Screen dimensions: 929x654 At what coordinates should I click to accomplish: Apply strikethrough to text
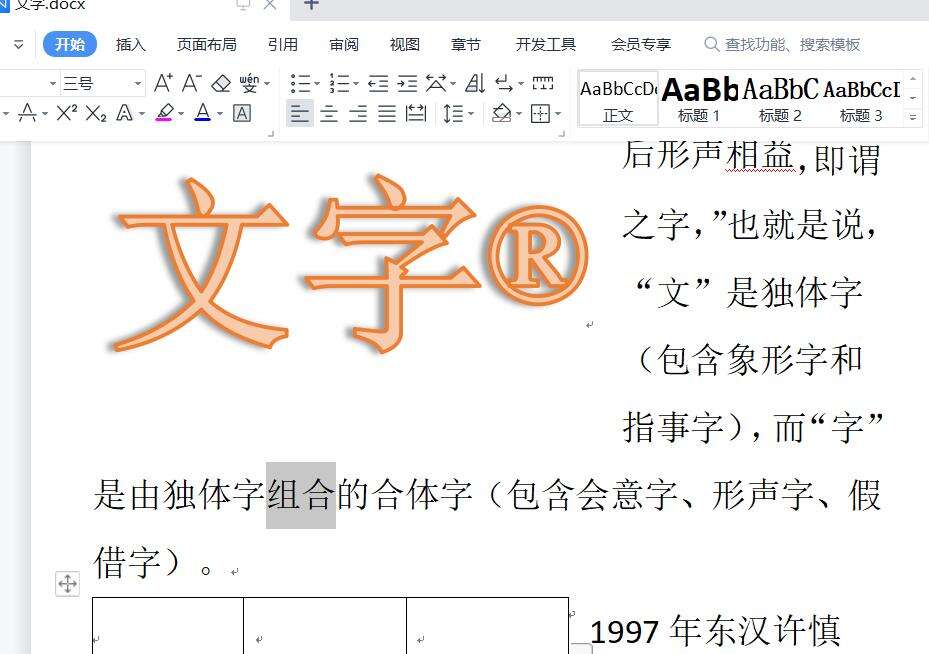pyautogui.click(x=27, y=113)
